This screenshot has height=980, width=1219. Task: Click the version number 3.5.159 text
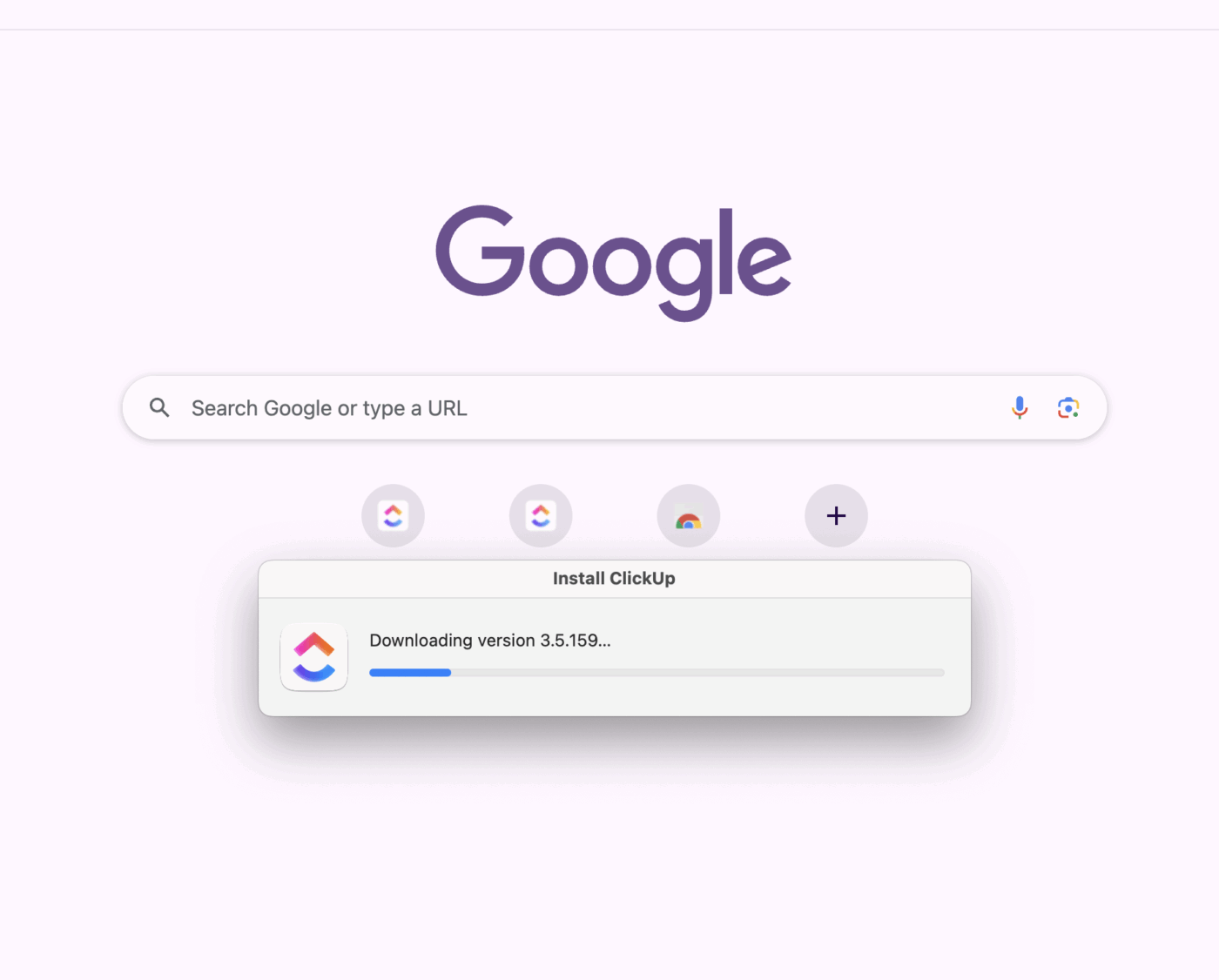tap(569, 641)
